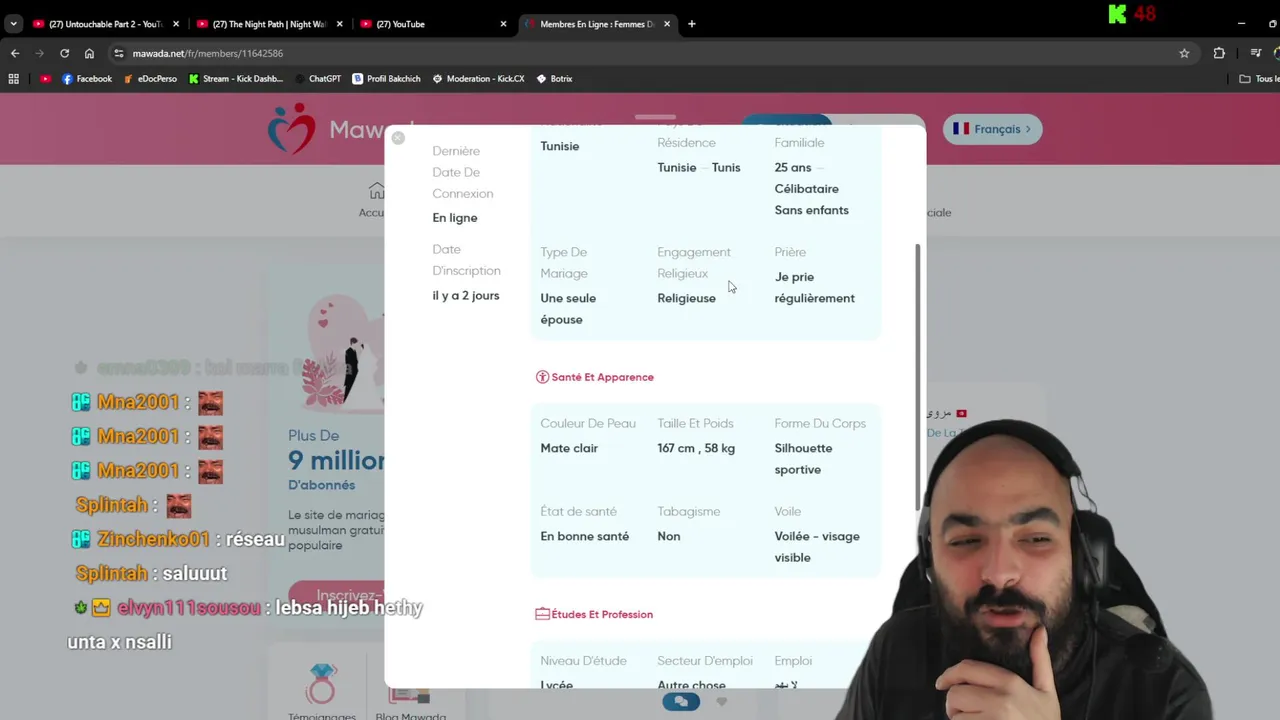Click the 'En ligne' status text
The width and height of the screenshot is (1280, 720).
[455, 218]
